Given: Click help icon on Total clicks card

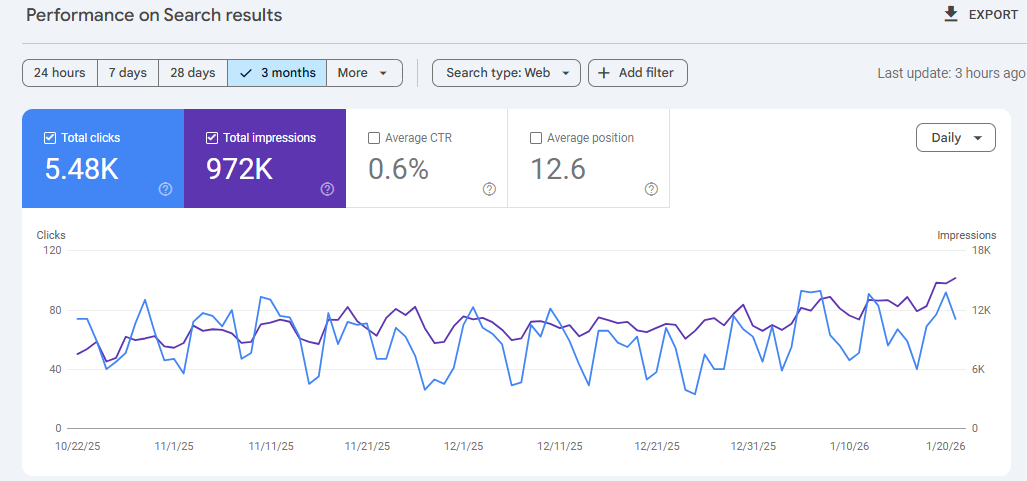Looking at the screenshot, I should tap(165, 189).
